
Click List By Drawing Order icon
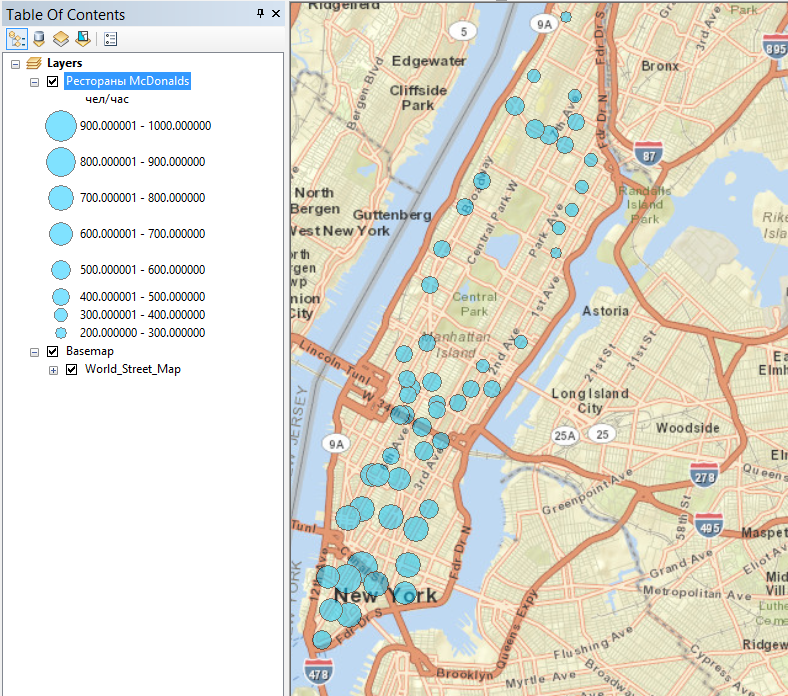[17, 39]
